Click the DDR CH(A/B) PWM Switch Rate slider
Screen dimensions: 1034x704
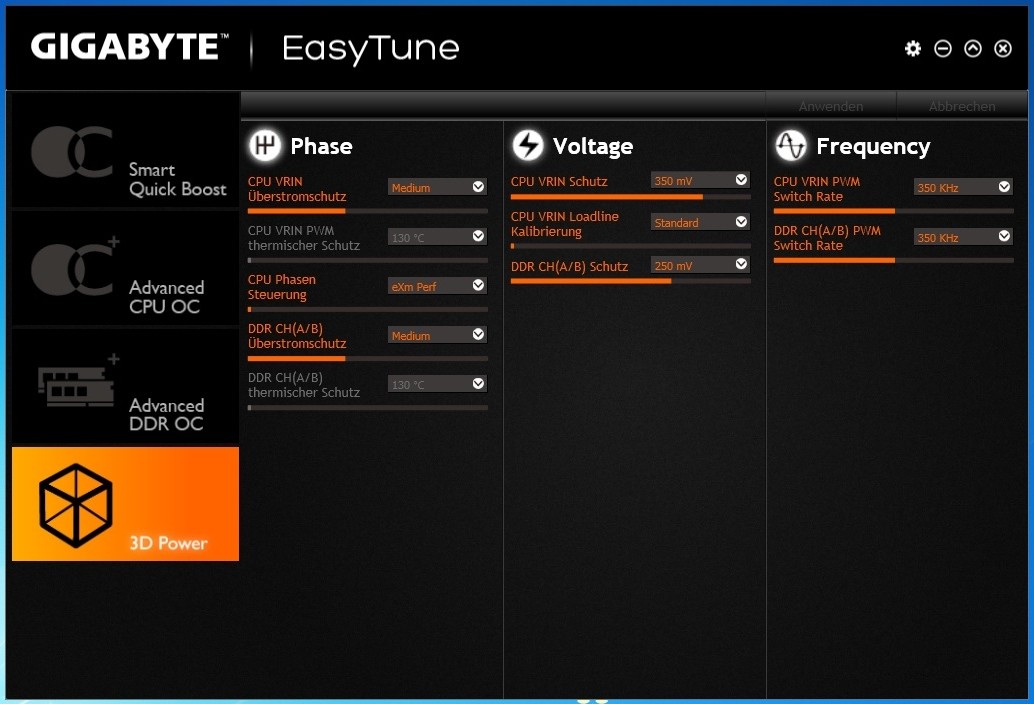point(894,260)
